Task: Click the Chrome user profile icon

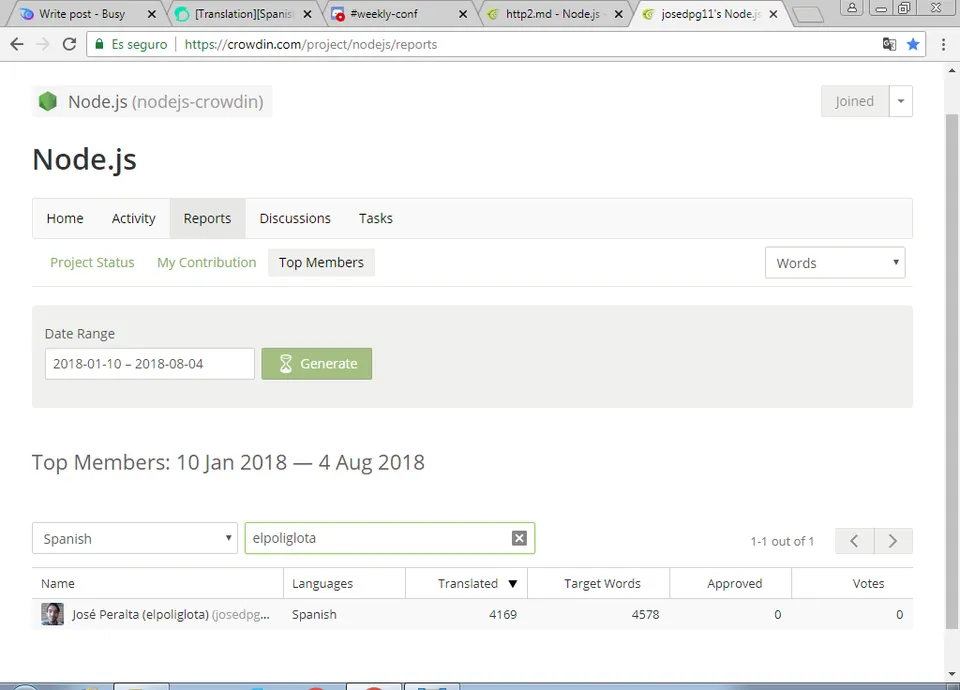Action: click(x=852, y=8)
